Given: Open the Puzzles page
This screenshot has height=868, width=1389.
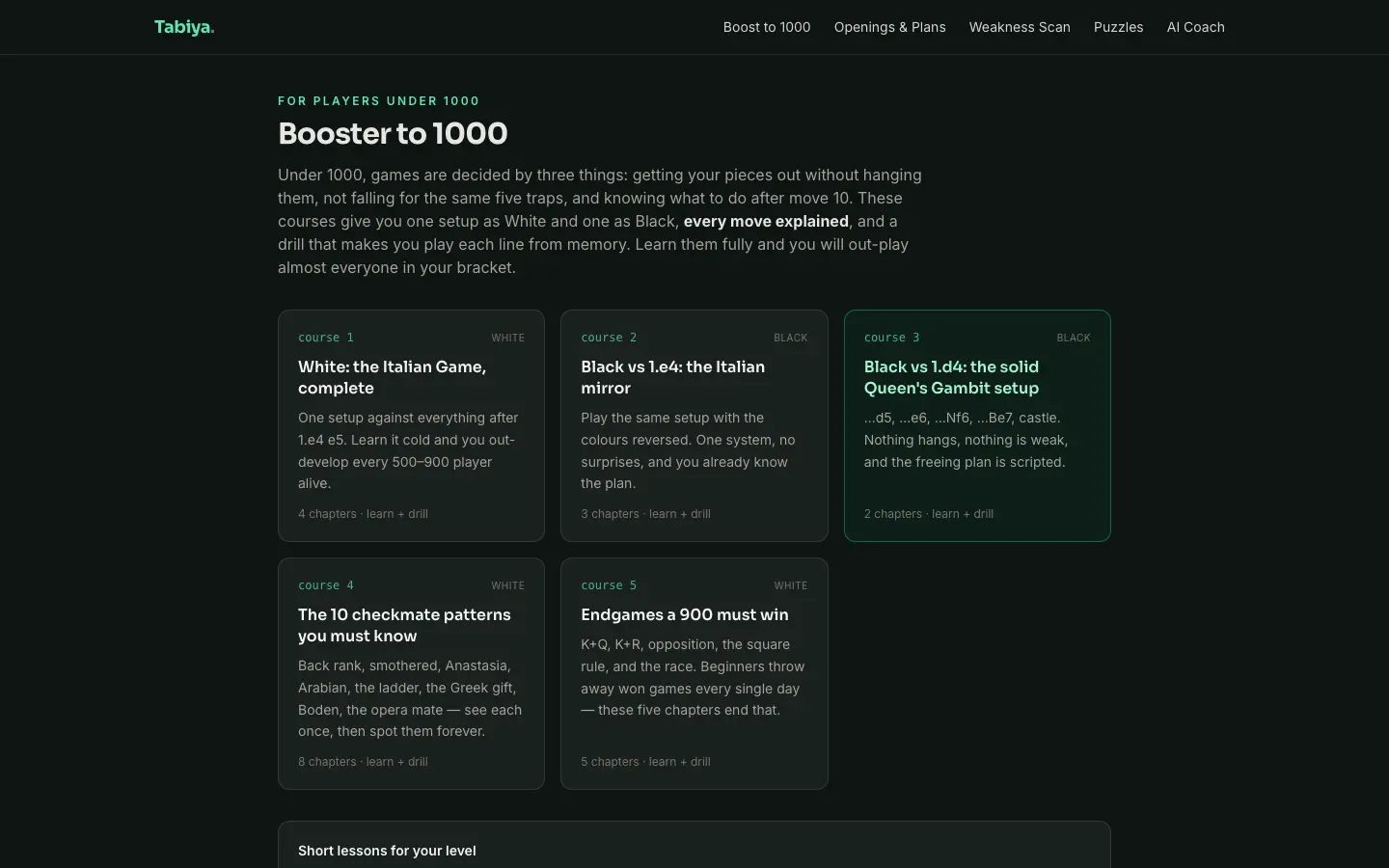Looking at the screenshot, I should pyautogui.click(x=1118, y=27).
